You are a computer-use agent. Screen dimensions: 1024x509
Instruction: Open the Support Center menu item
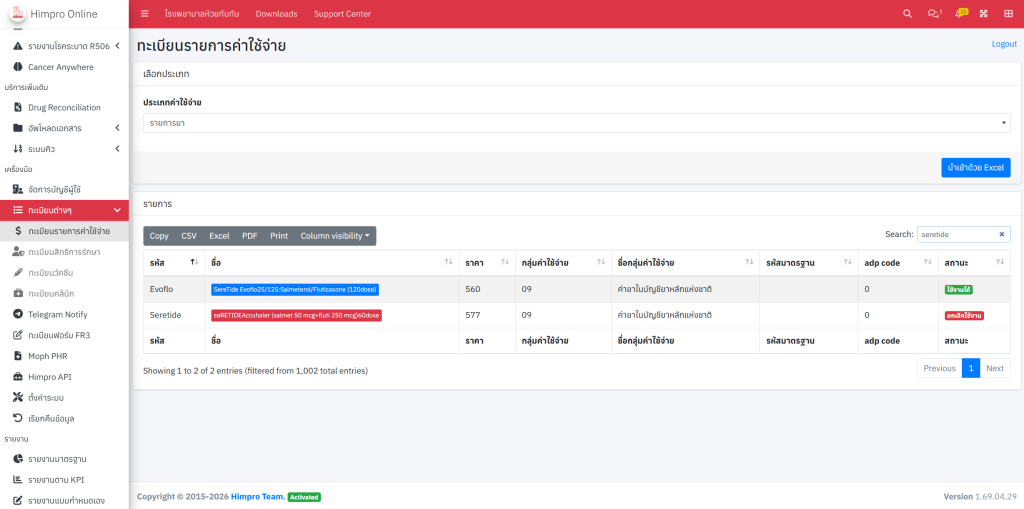(342, 14)
